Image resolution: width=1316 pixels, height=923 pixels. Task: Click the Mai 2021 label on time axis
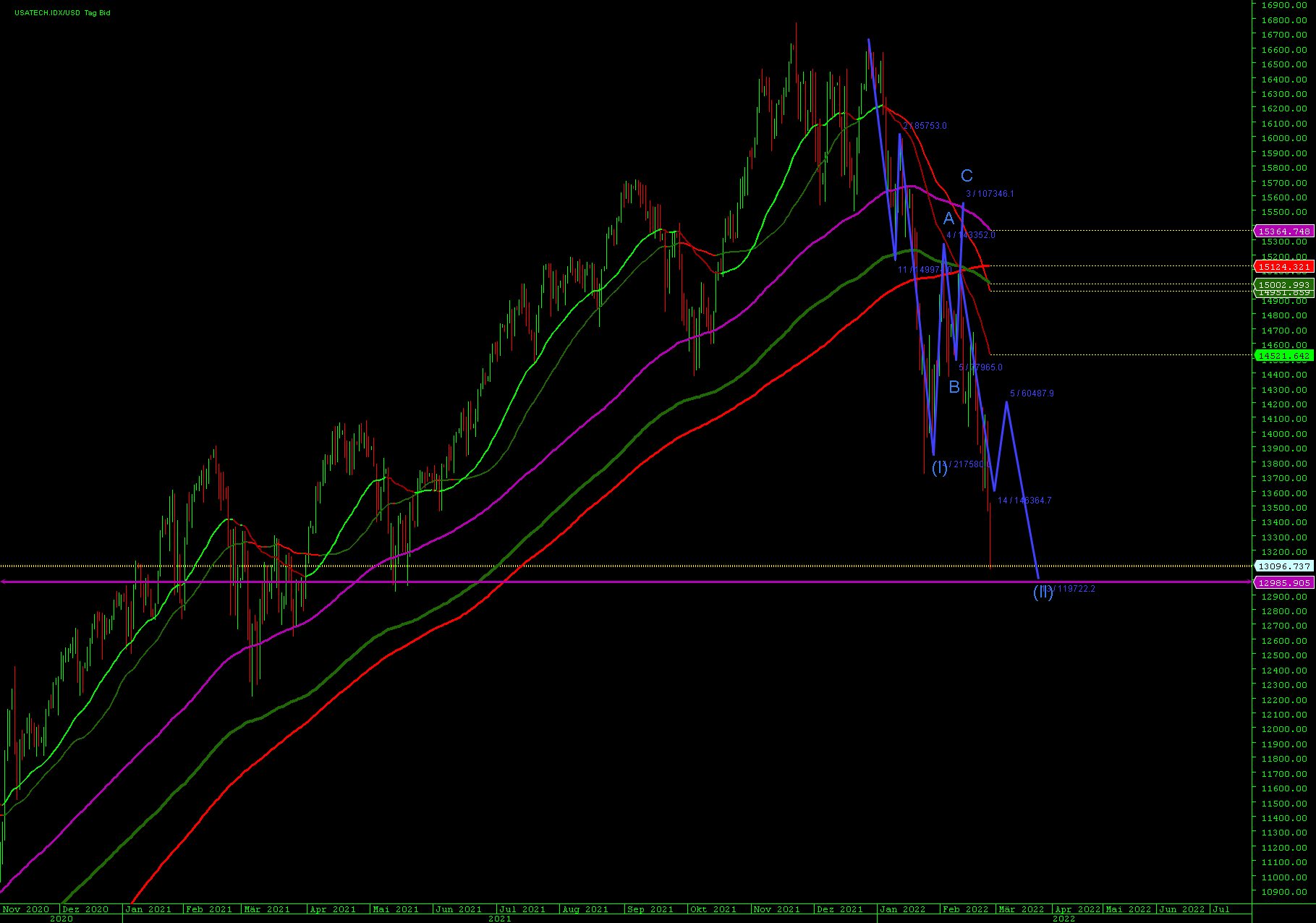point(396,909)
